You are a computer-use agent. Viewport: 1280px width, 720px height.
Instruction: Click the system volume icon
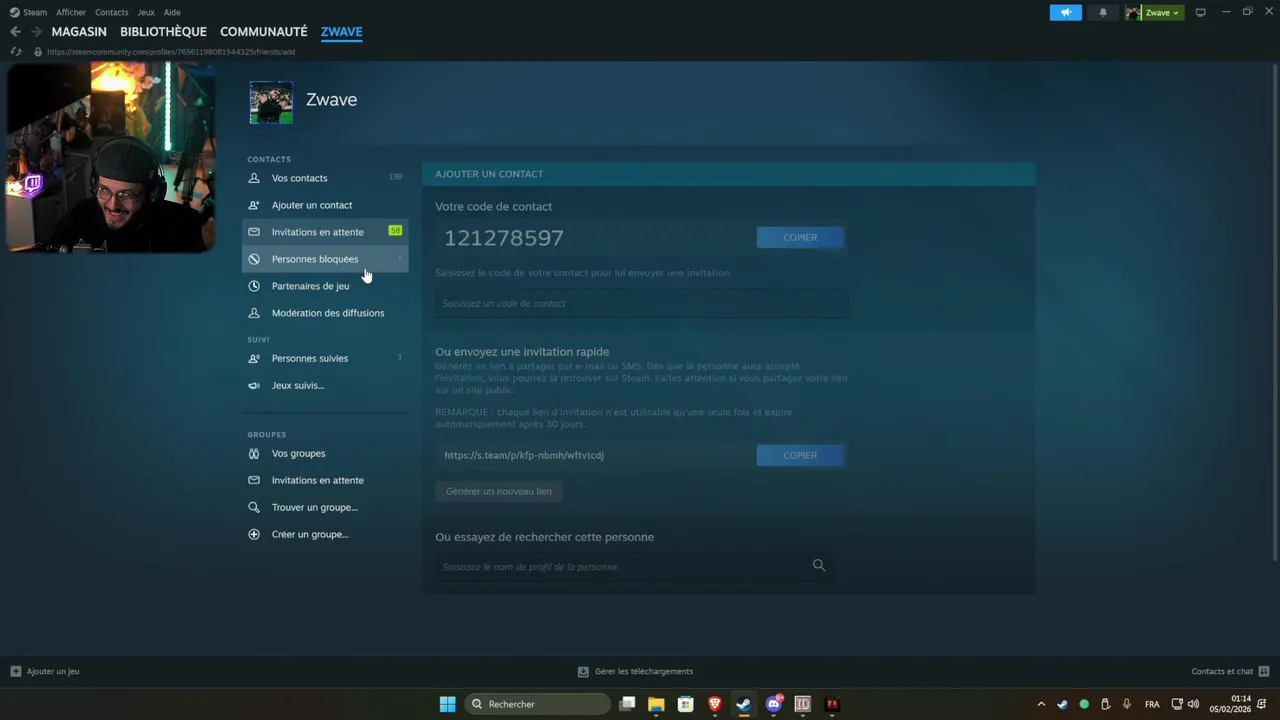tap(1193, 704)
